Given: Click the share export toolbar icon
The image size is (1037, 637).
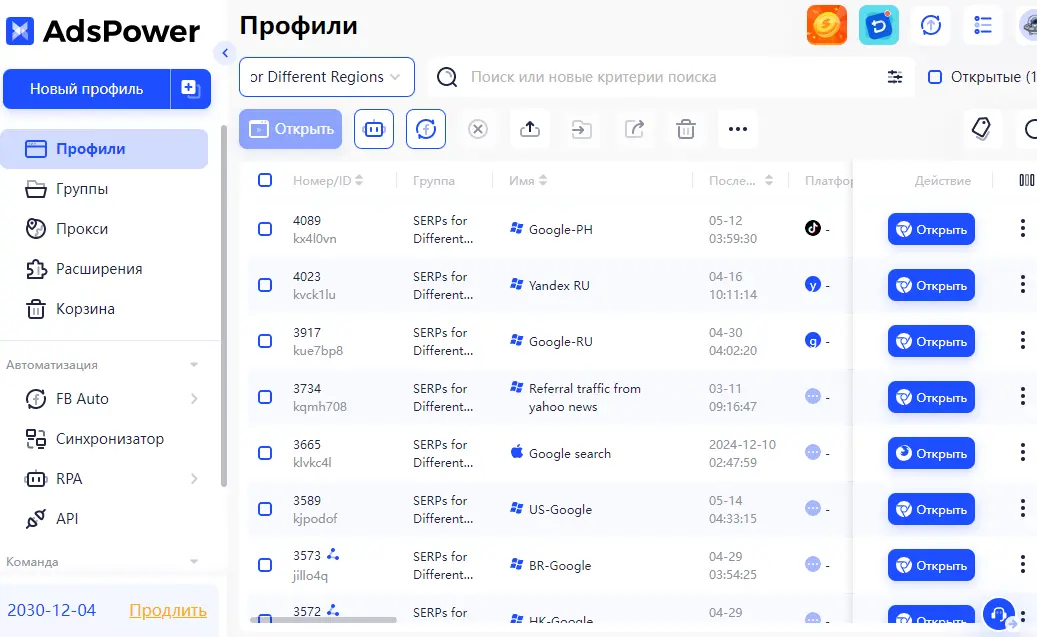Looking at the screenshot, I should pyautogui.click(x=634, y=129).
